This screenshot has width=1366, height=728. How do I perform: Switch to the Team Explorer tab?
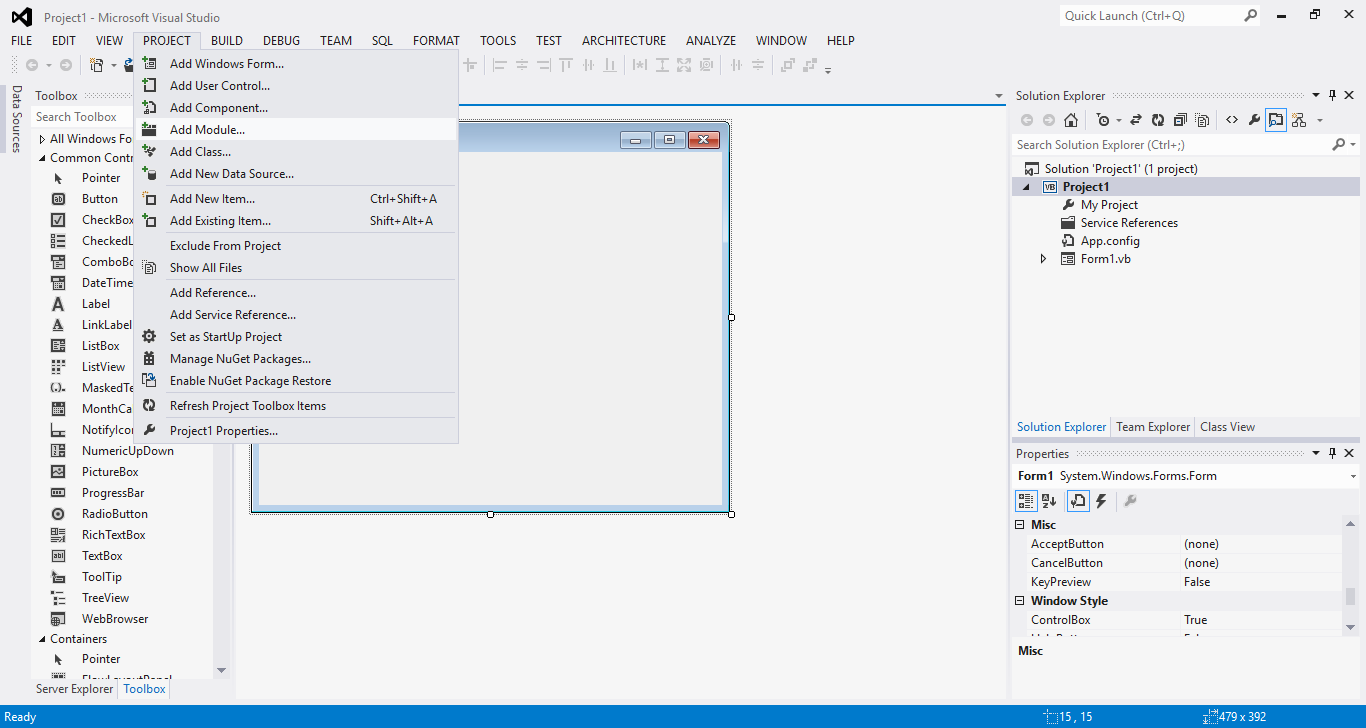1152,426
